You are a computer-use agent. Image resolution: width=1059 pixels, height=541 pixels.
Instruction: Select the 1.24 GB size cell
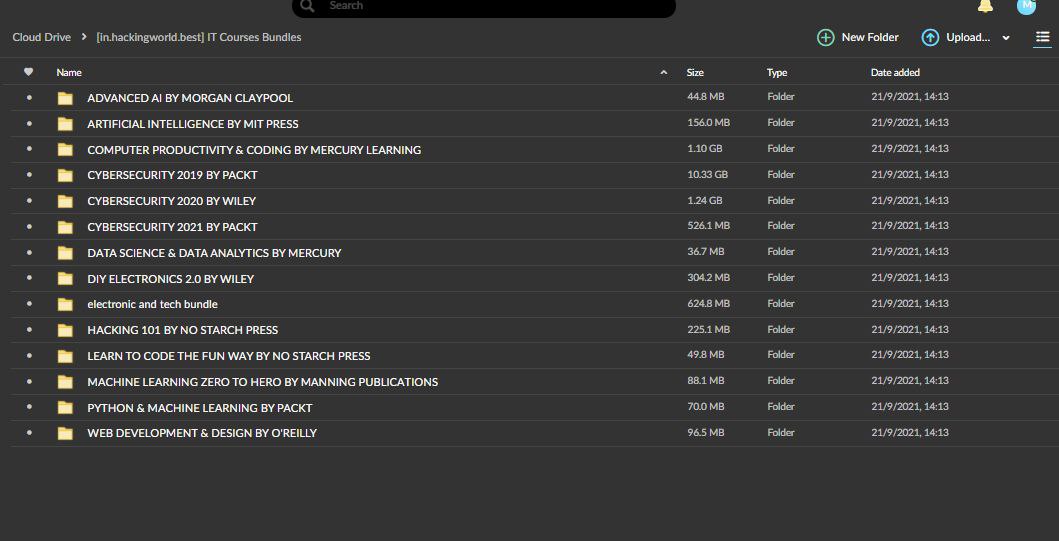click(705, 201)
